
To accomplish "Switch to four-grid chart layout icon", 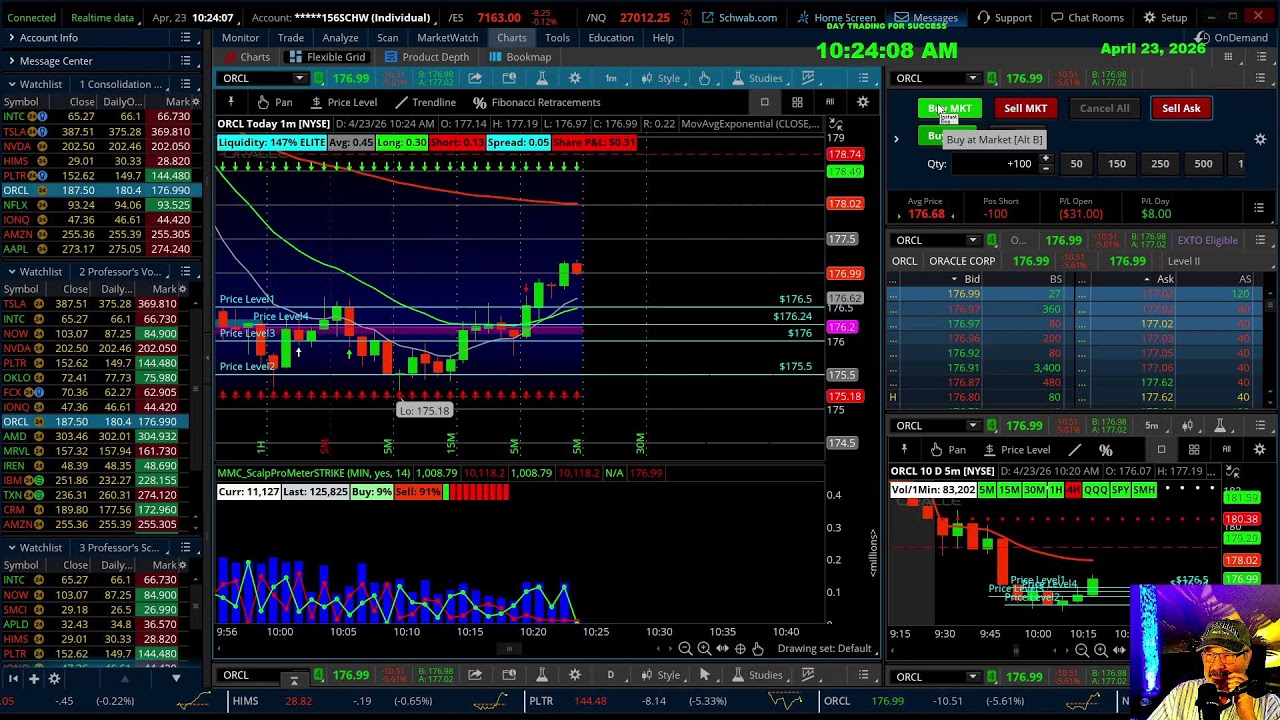I will 797,102.
